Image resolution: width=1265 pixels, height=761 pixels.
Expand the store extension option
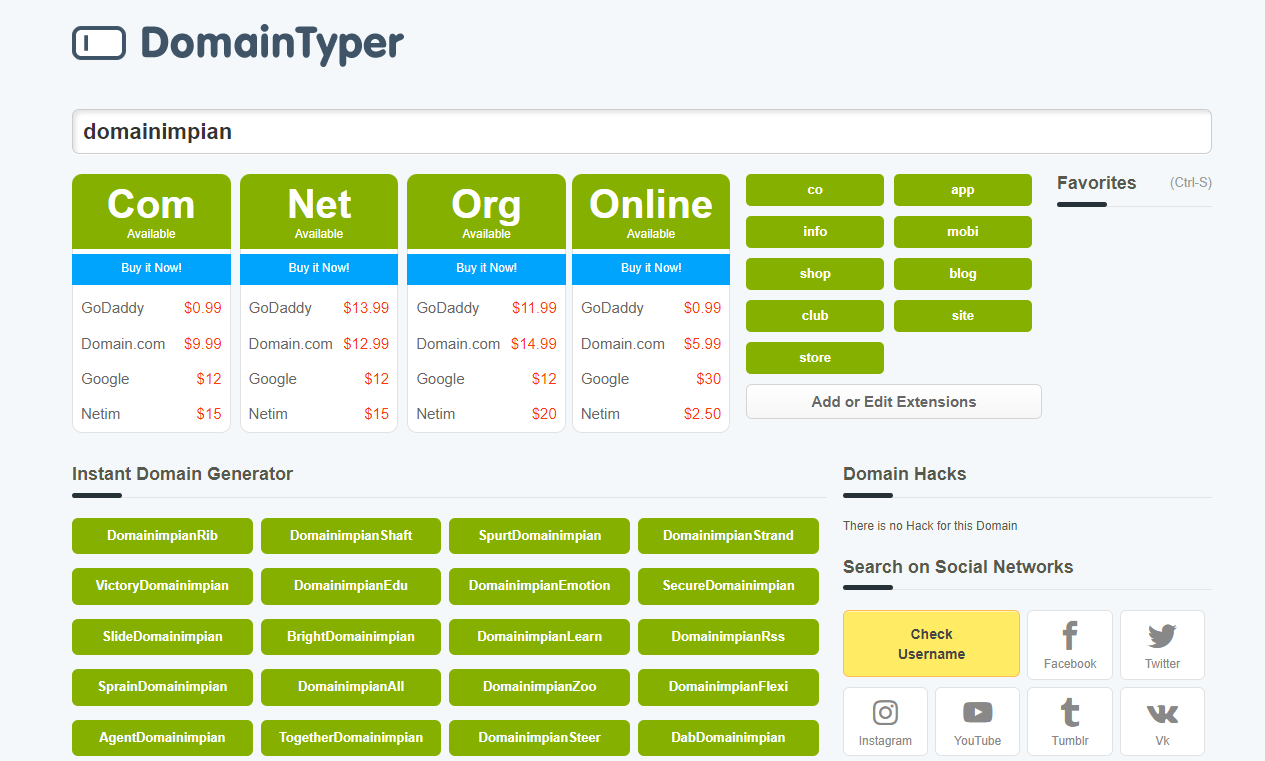814,357
